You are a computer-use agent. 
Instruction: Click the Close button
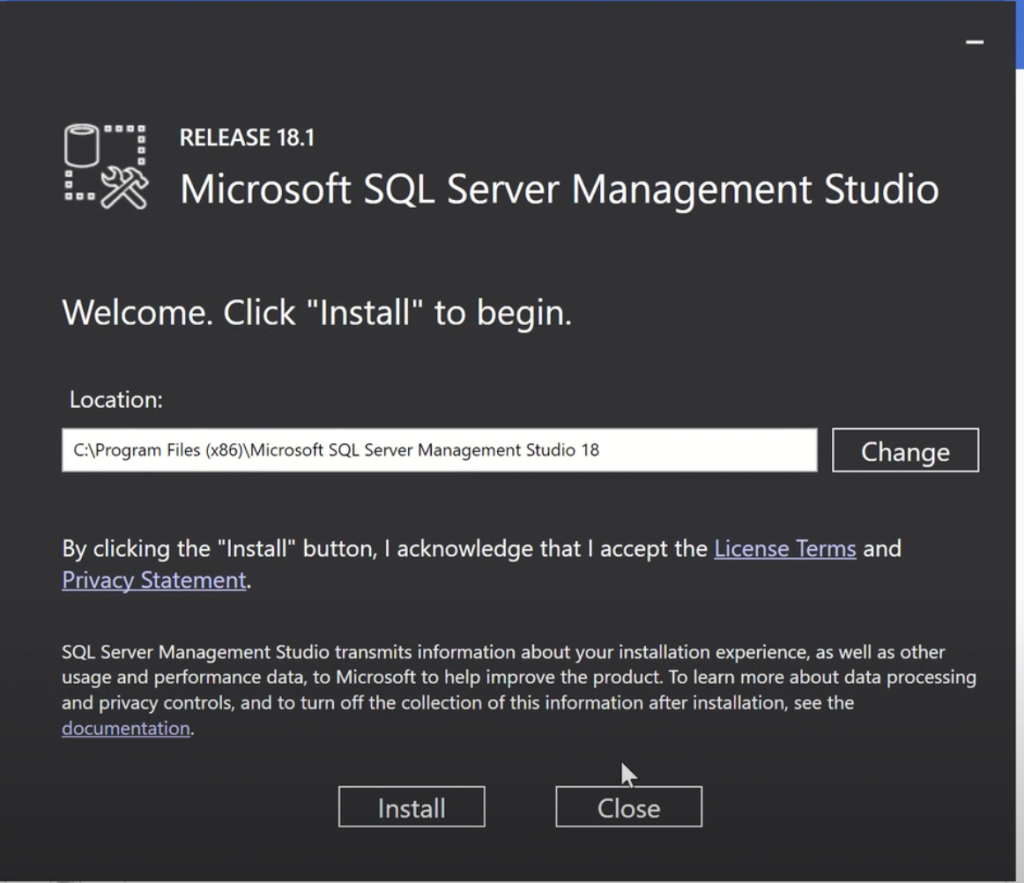point(629,807)
